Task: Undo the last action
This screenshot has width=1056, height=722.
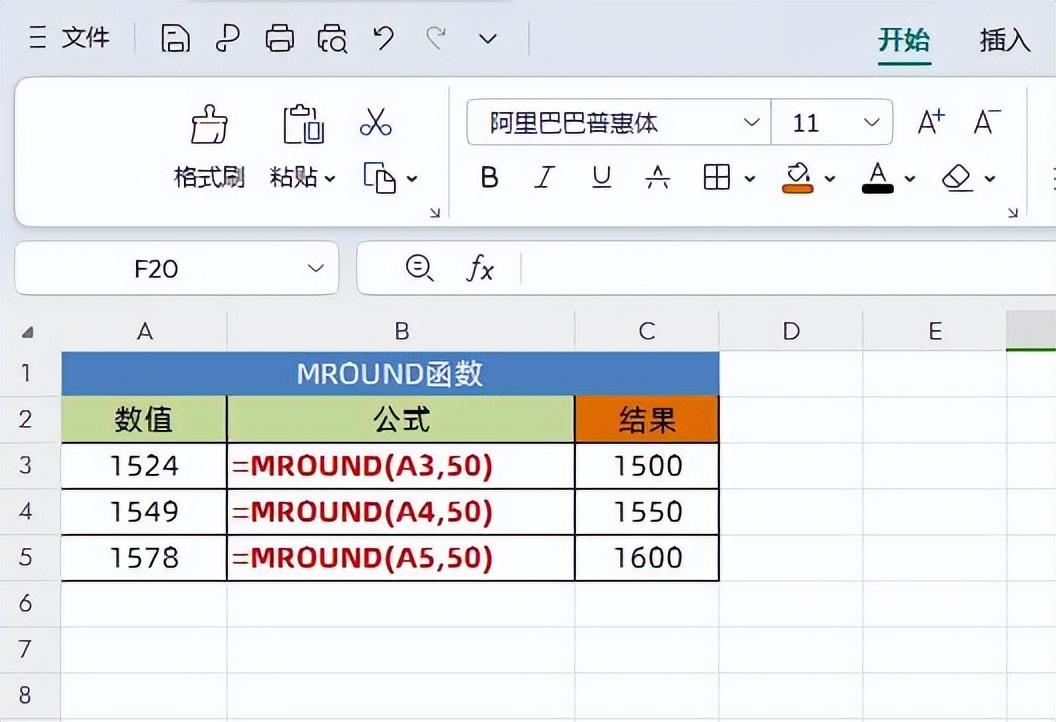Action: [x=384, y=38]
